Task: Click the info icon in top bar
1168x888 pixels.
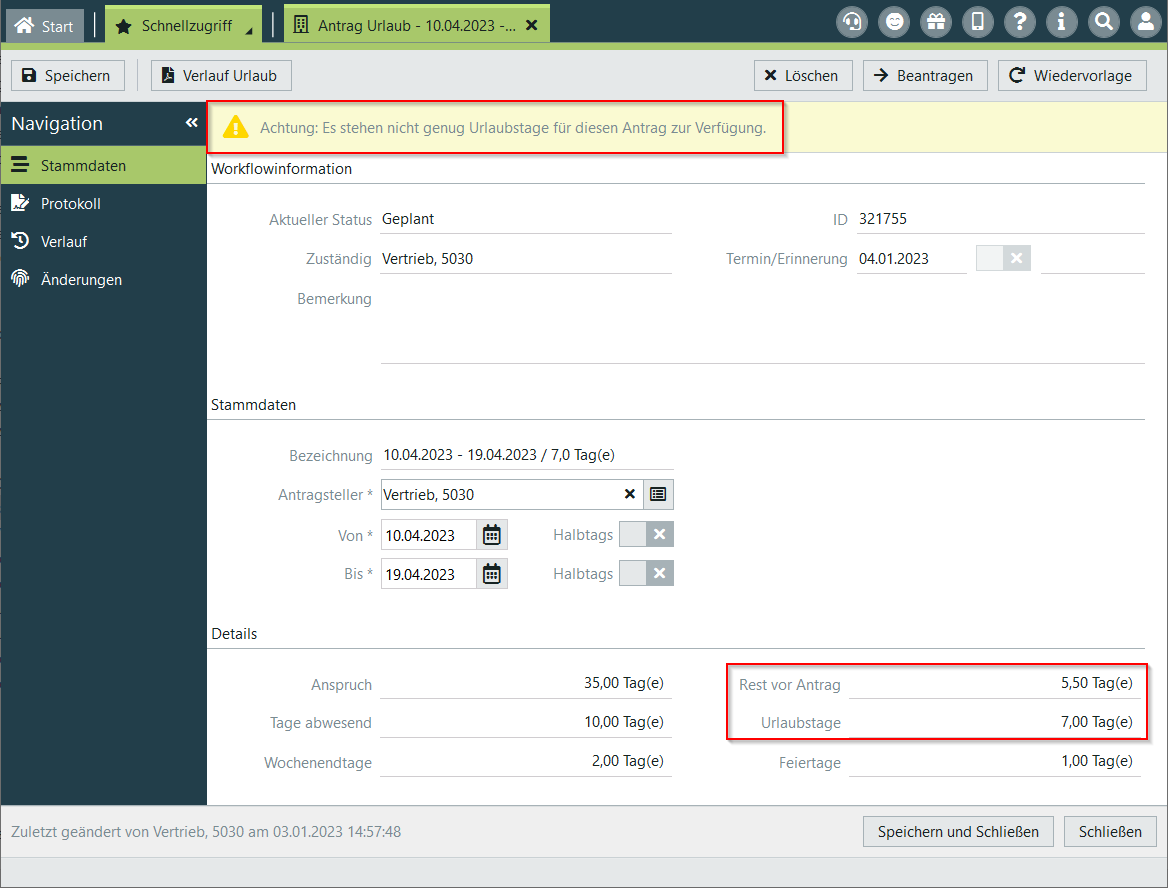Action: coord(1062,22)
